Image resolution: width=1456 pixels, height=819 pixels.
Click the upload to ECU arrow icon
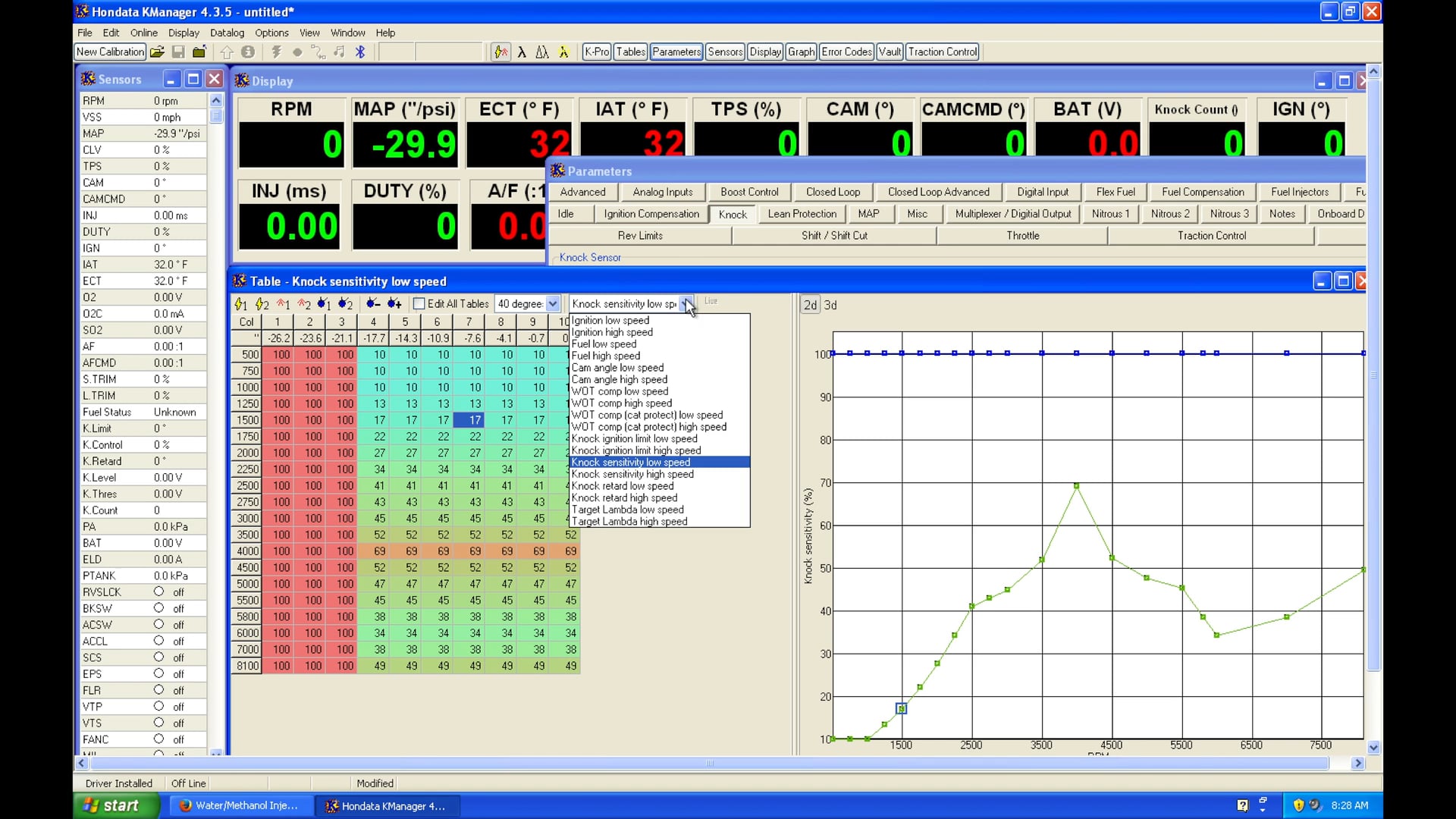click(x=227, y=52)
